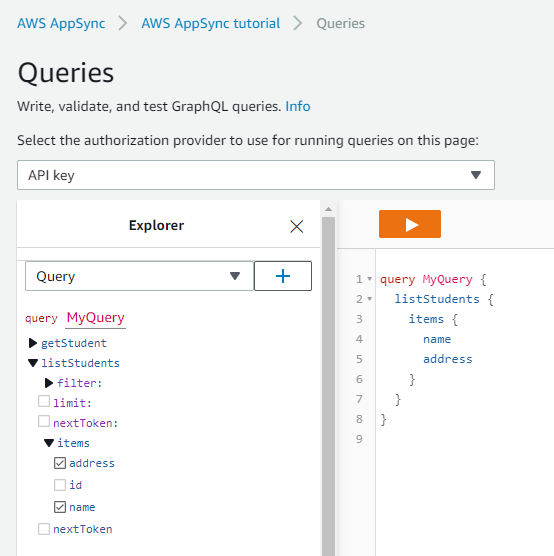Click 'query MyQuery {' on editor line 1

pyautogui.click(x=433, y=279)
